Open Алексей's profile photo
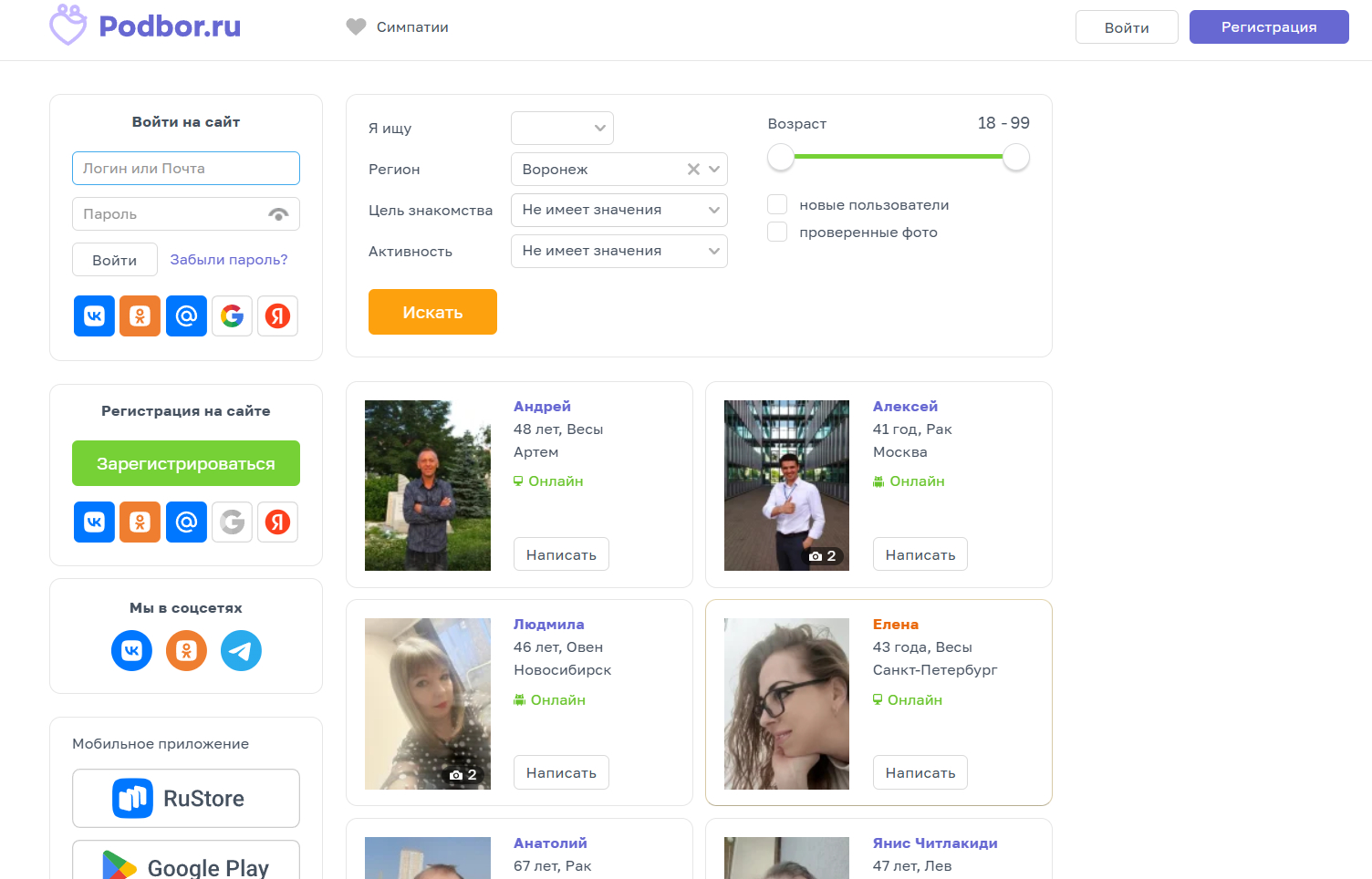Viewport: 1372px width, 879px height. [786, 486]
